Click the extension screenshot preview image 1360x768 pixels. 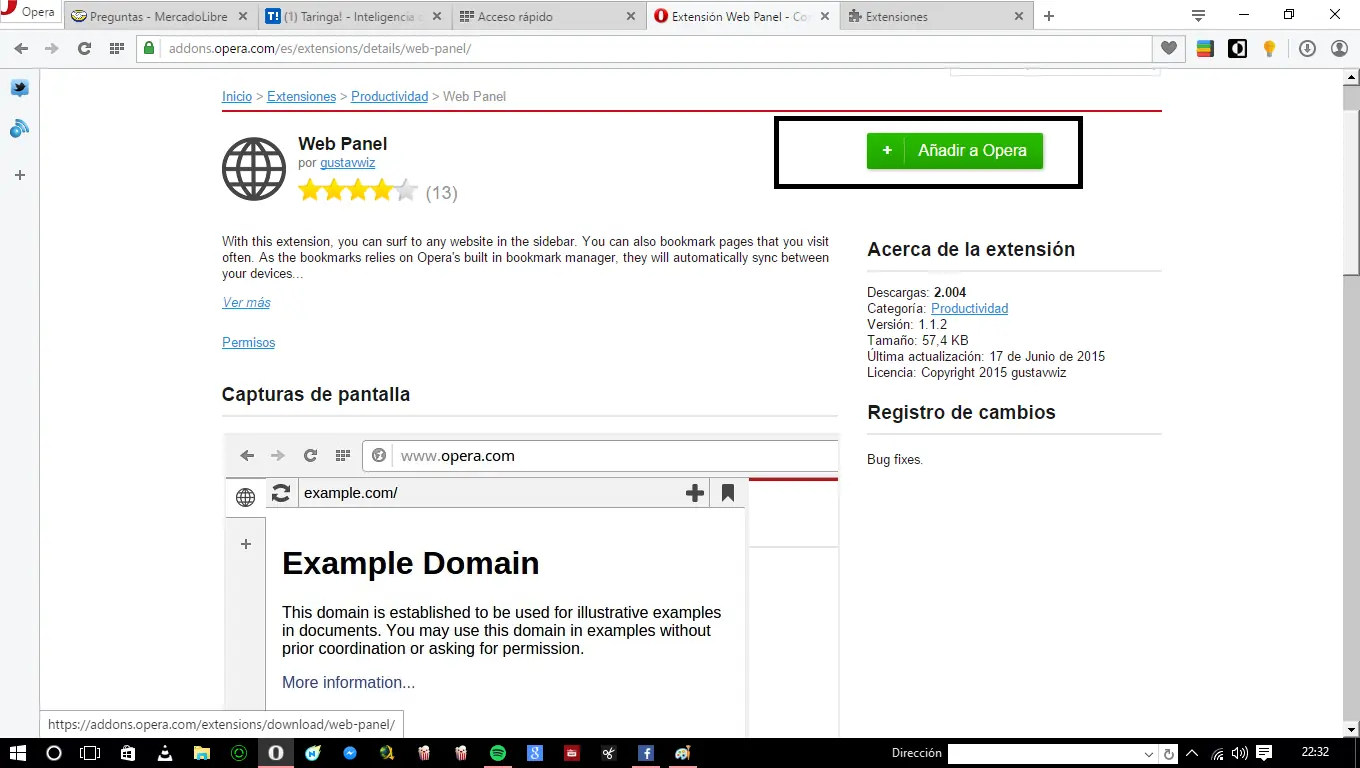coord(532,585)
